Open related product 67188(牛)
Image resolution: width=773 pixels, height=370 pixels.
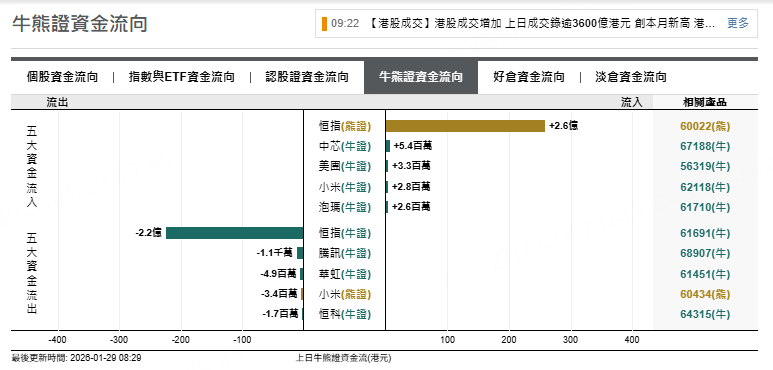(705, 146)
